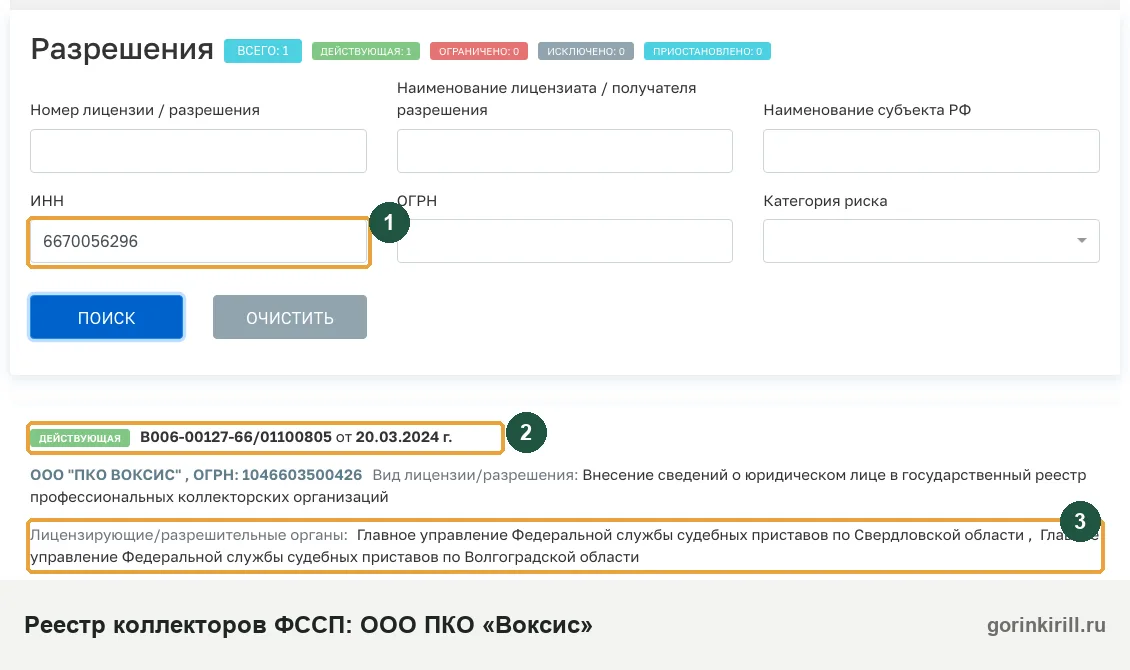Click the ДЕЙСТВУЮЩАЯ status label on the result
1130x670 pixels.
[x=80, y=438]
